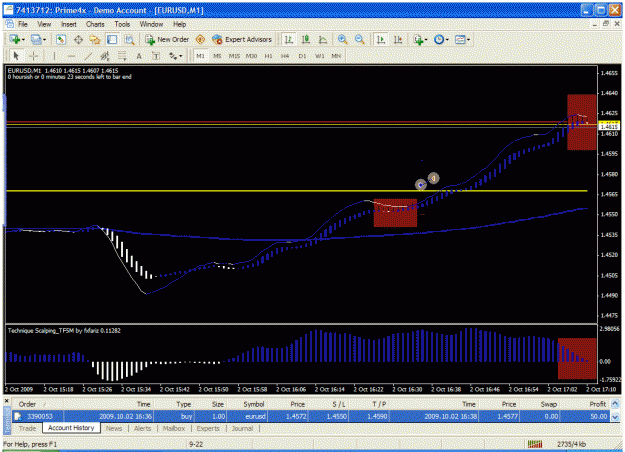This screenshot has width=625, height=452.
Task: Select order 3390053 history row
Action: [311, 416]
